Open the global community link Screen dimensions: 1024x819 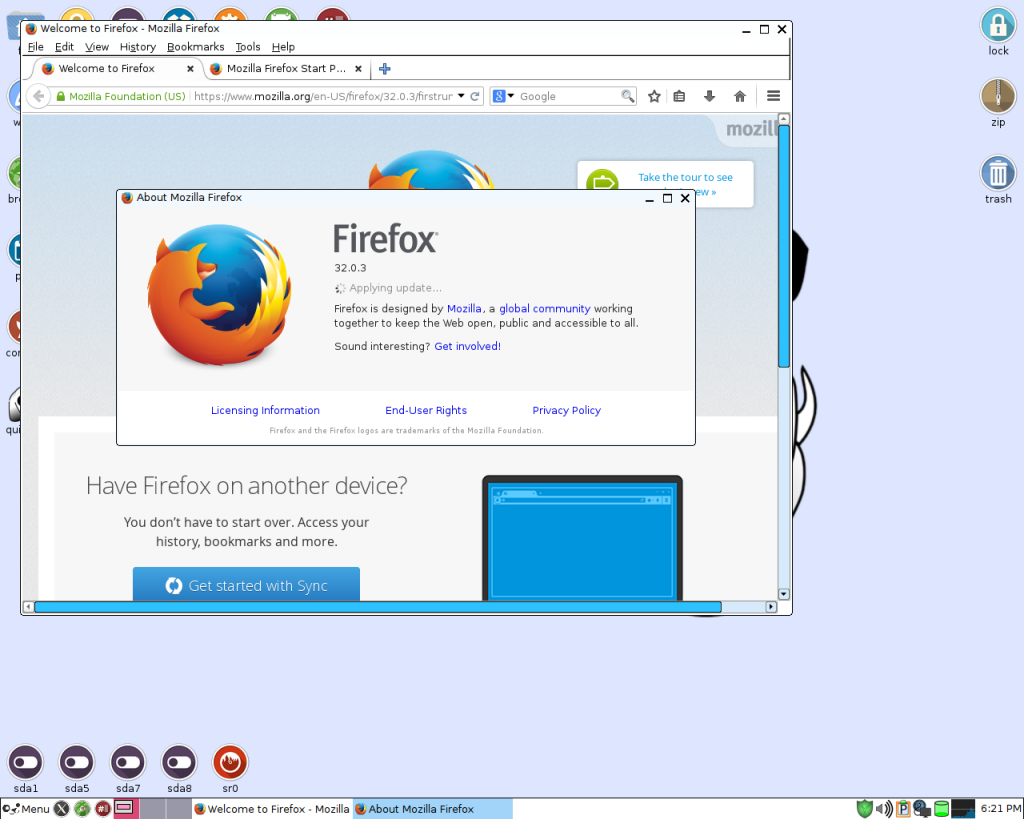point(545,309)
